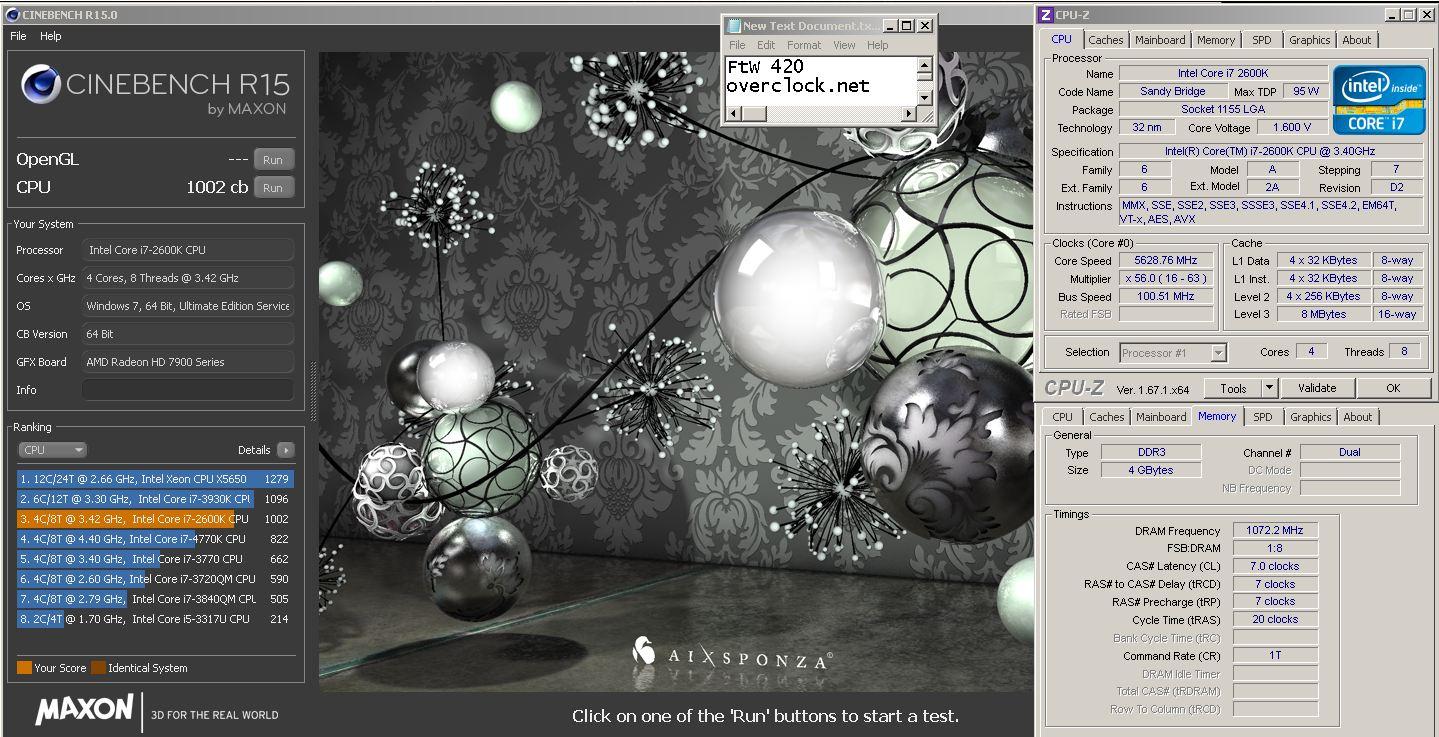
Task: Click Notepad vertical scrollbar down arrow
Action: [x=924, y=96]
